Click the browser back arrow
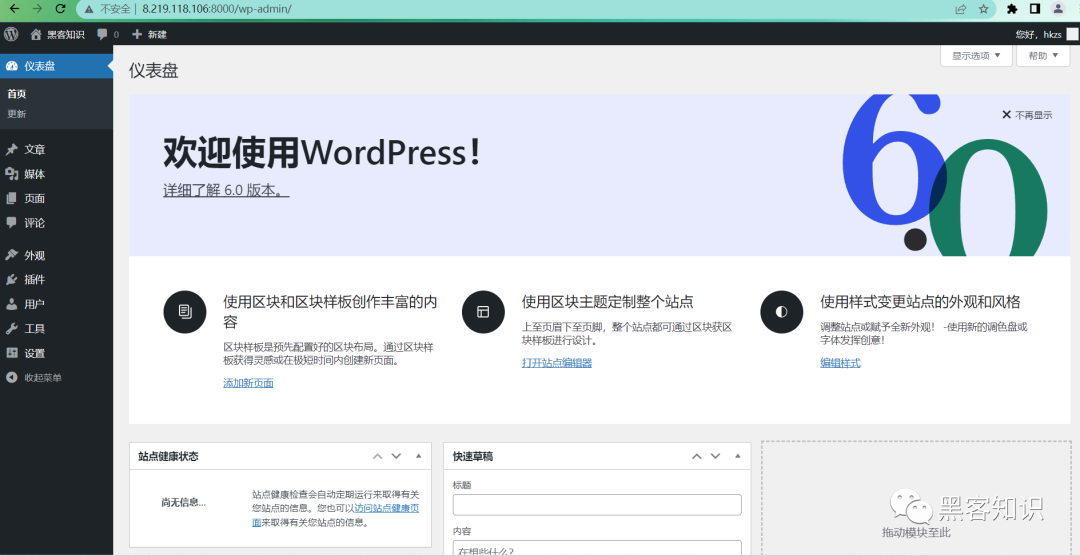Viewport: 1080px width, 556px height. coord(14,9)
